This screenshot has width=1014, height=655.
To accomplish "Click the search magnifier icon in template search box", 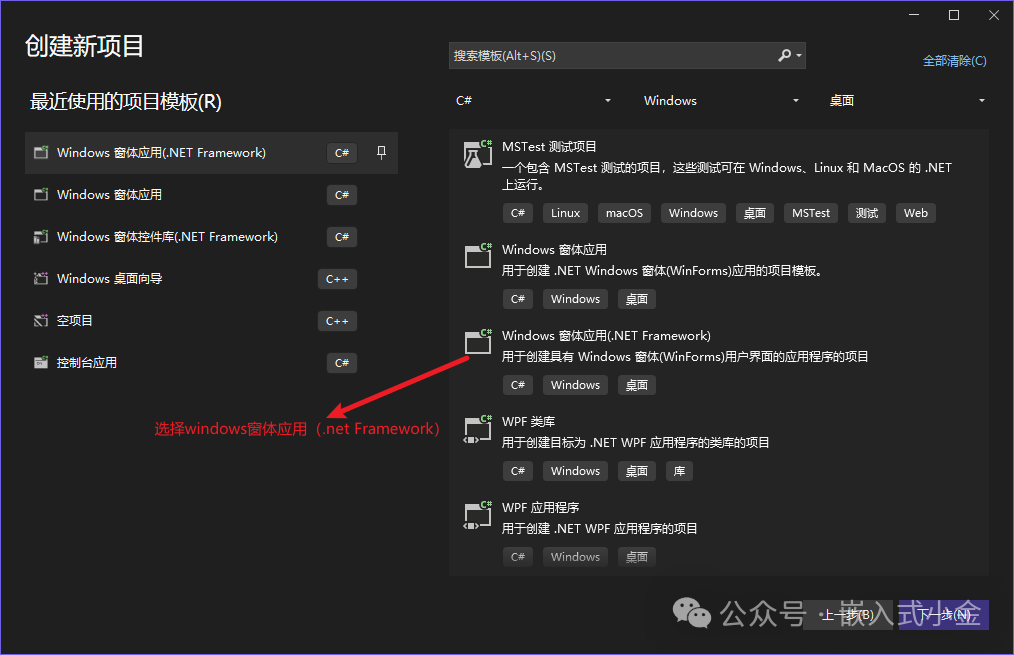I will click(x=784, y=56).
